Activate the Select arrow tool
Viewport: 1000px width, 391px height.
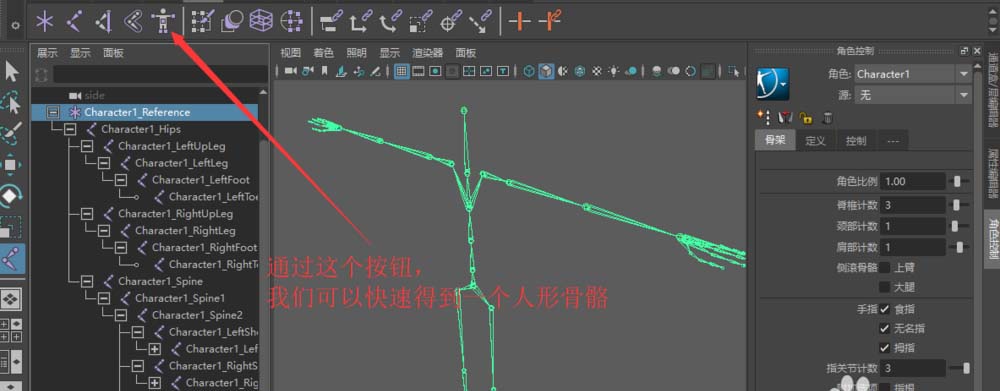click(x=11, y=72)
